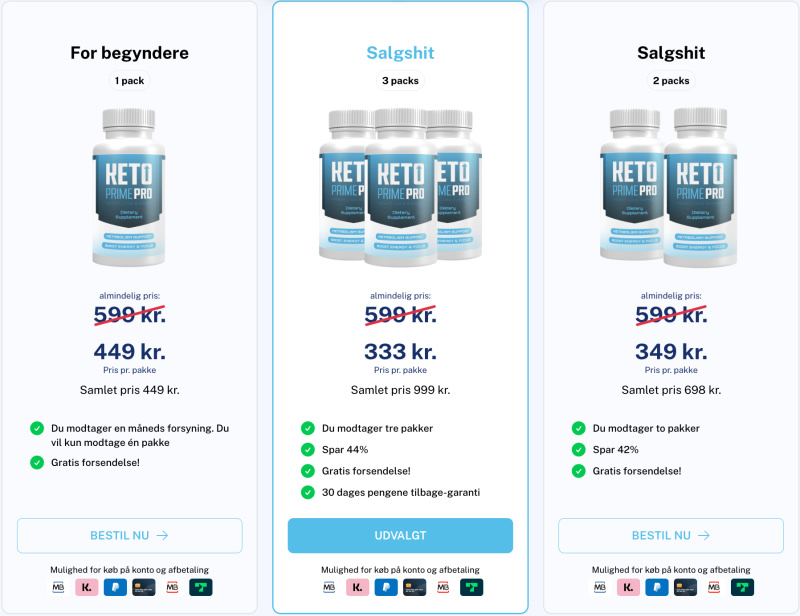Image resolution: width=800 pixels, height=616 pixels.
Task: Select the 3 packs label badge
Action: [x=400, y=81]
